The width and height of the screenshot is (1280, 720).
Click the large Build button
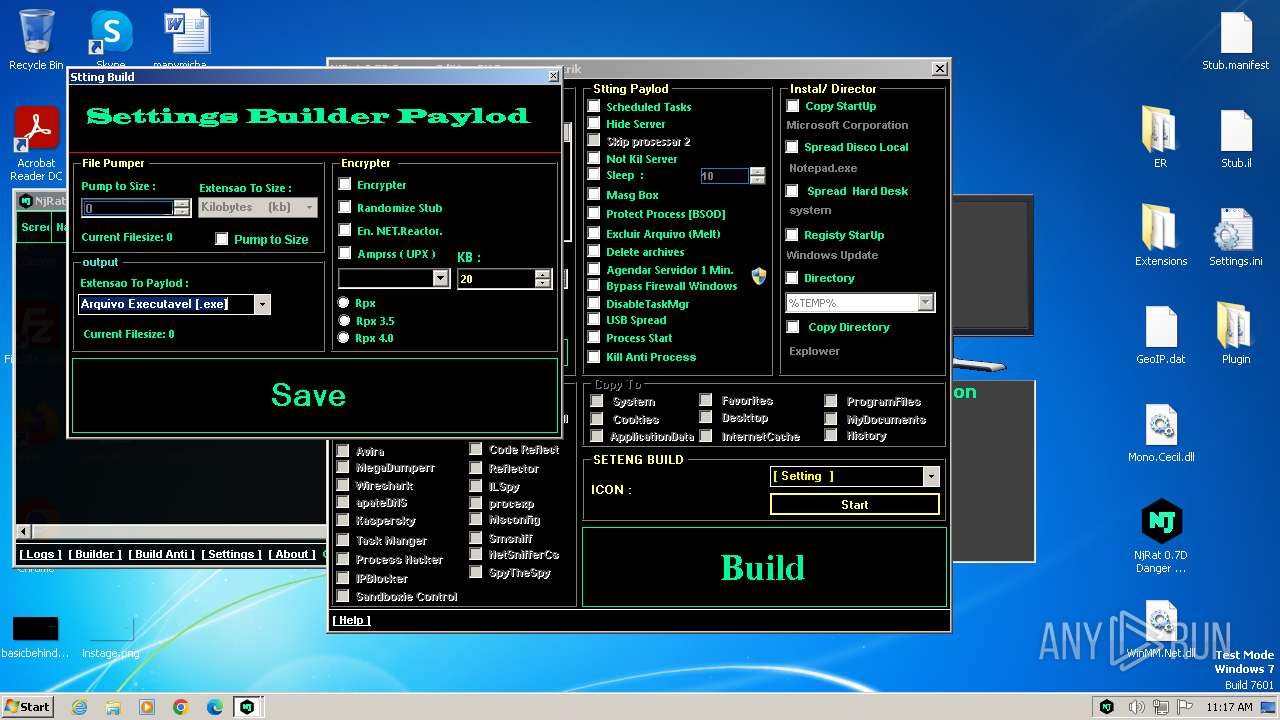[x=764, y=567]
